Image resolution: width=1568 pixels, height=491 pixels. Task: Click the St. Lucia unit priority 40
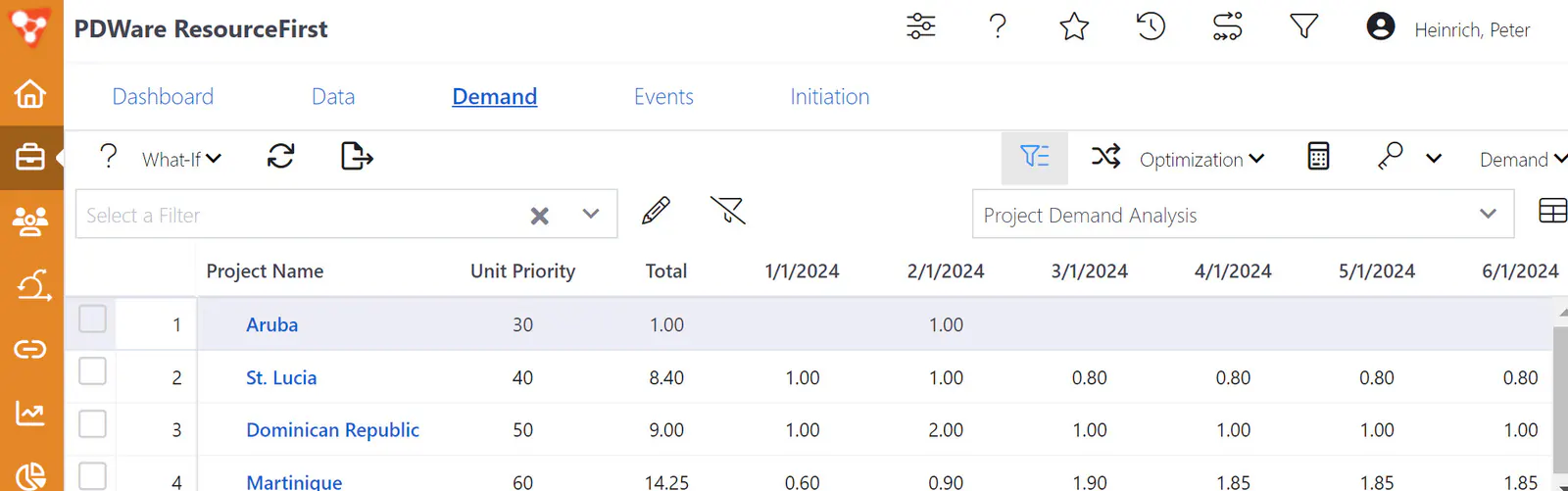pos(522,377)
